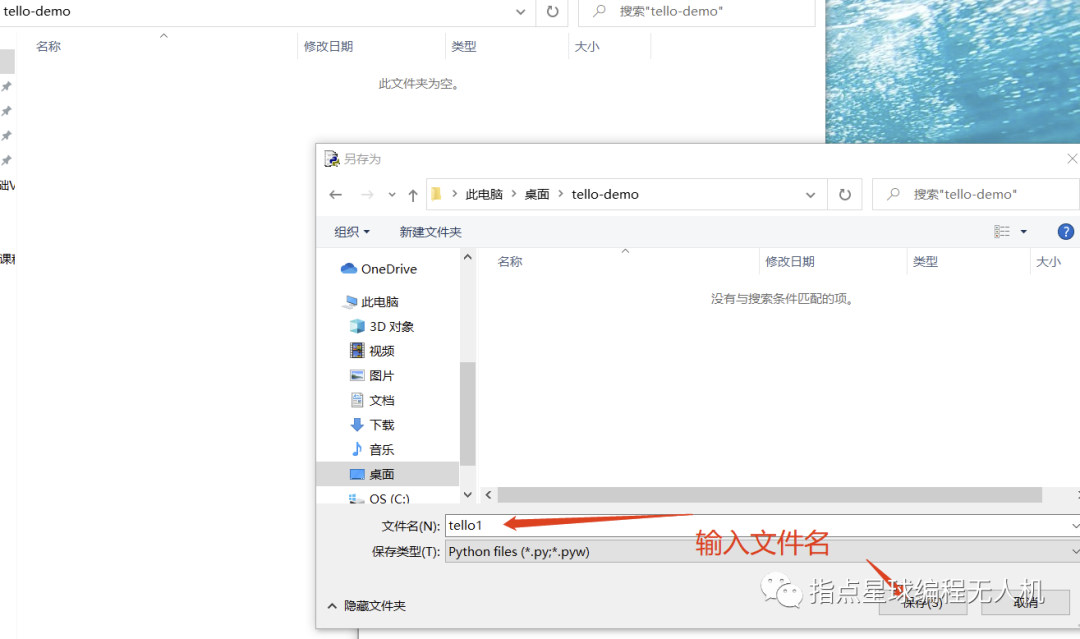Click navigation pane scroll up arrow
This screenshot has width=1080, height=639.
468,257
